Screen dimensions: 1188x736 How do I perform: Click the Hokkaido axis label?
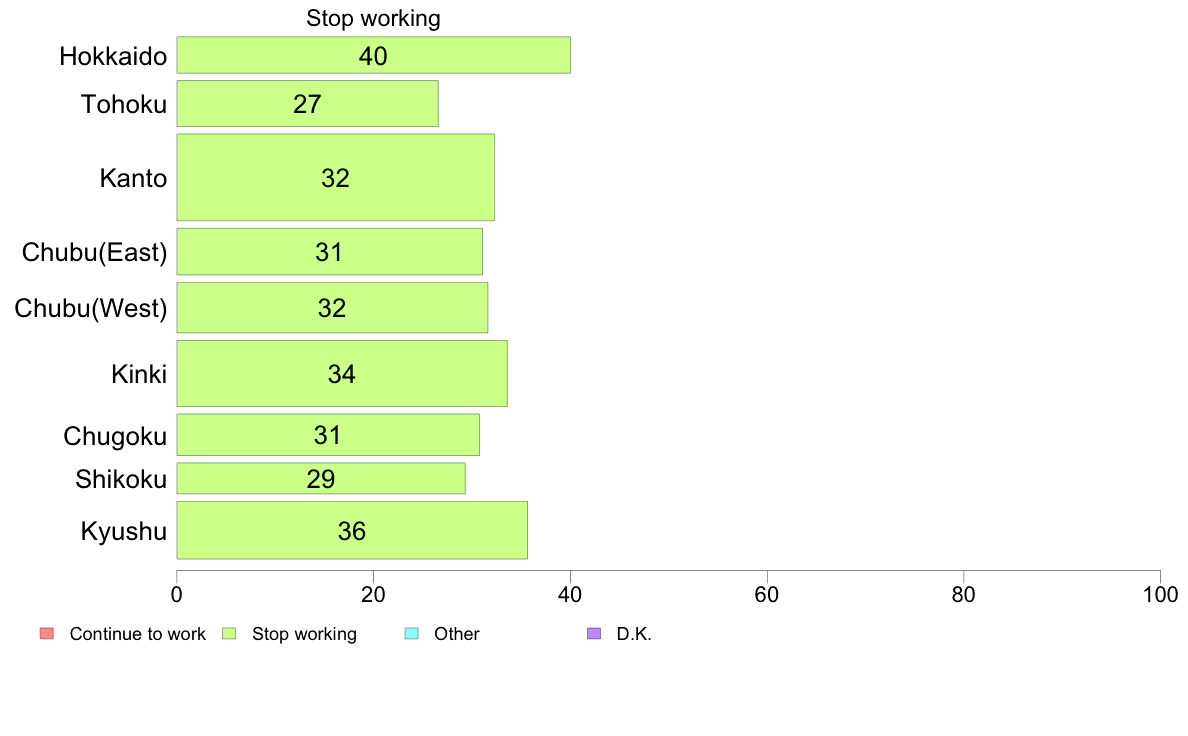pos(113,56)
